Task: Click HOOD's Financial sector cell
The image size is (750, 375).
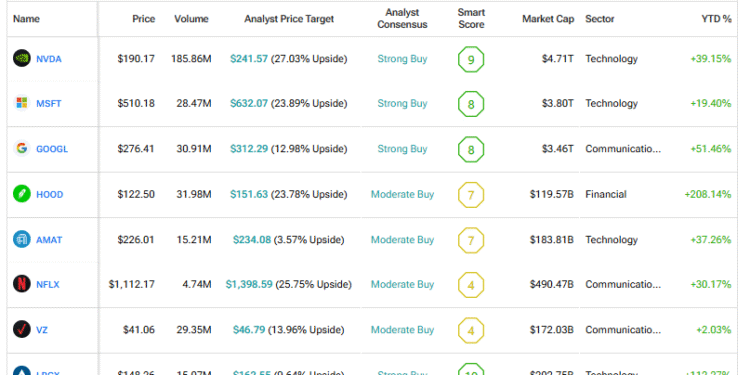Action: coord(606,194)
